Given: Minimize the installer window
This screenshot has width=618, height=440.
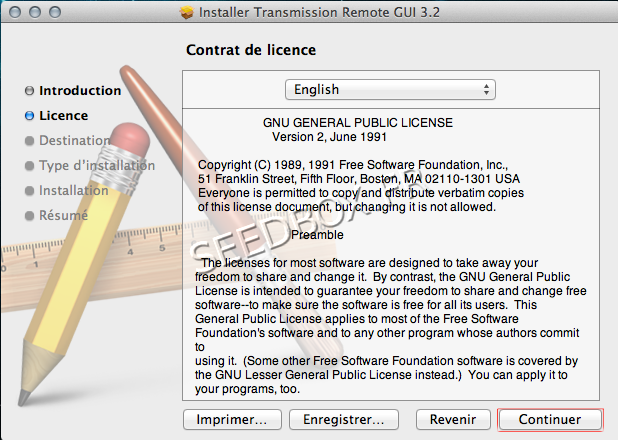Looking at the screenshot, I should point(34,13).
